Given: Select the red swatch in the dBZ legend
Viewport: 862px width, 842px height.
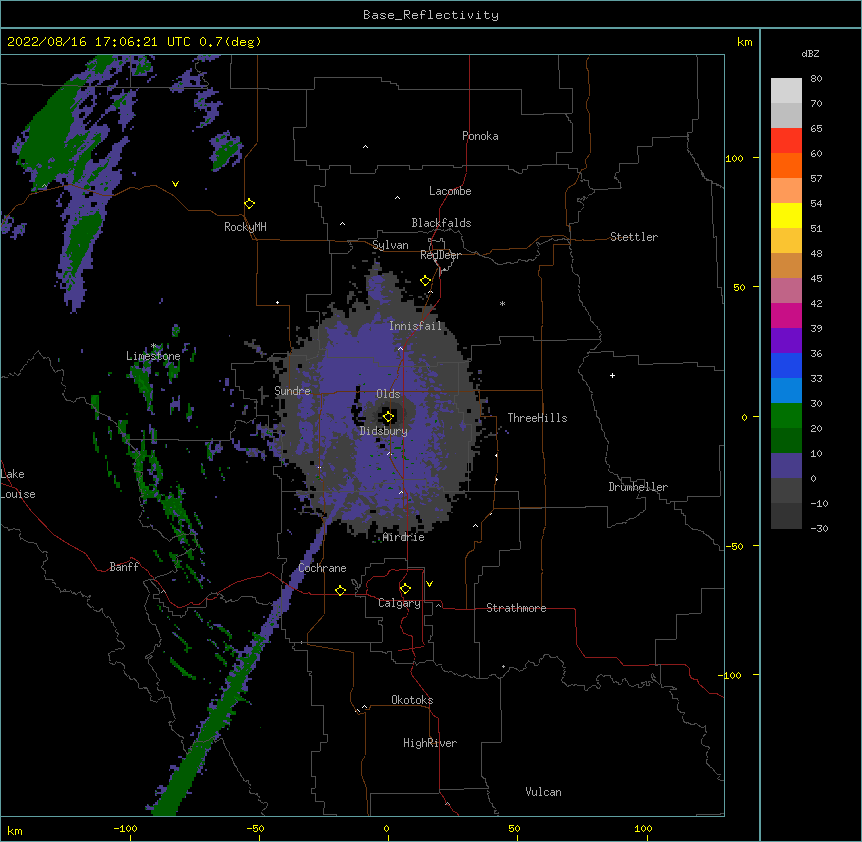Looking at the screenshot, I should 786,140.
